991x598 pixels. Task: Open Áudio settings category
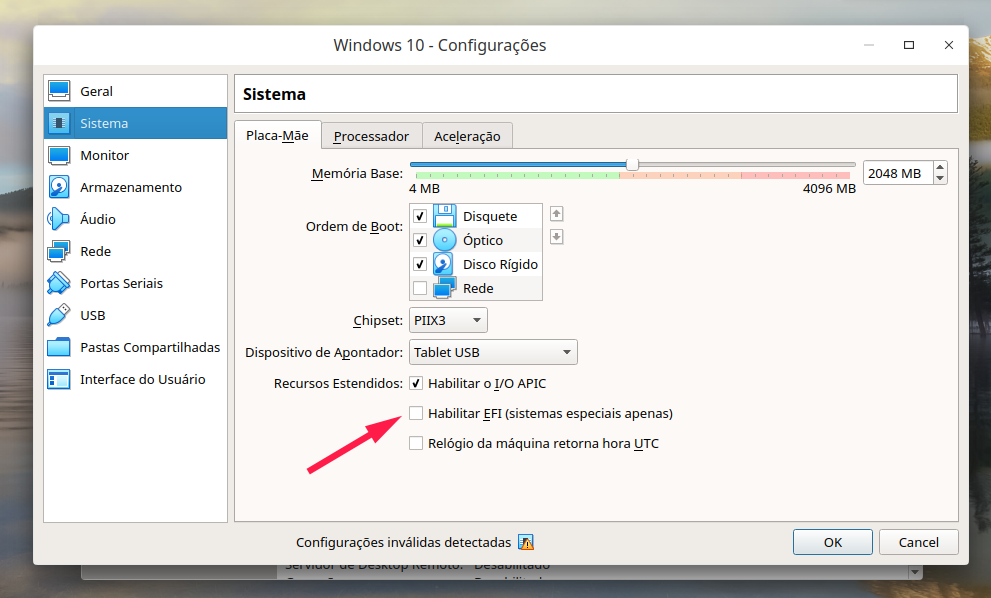pyautogui.click(x=135, y=219)
